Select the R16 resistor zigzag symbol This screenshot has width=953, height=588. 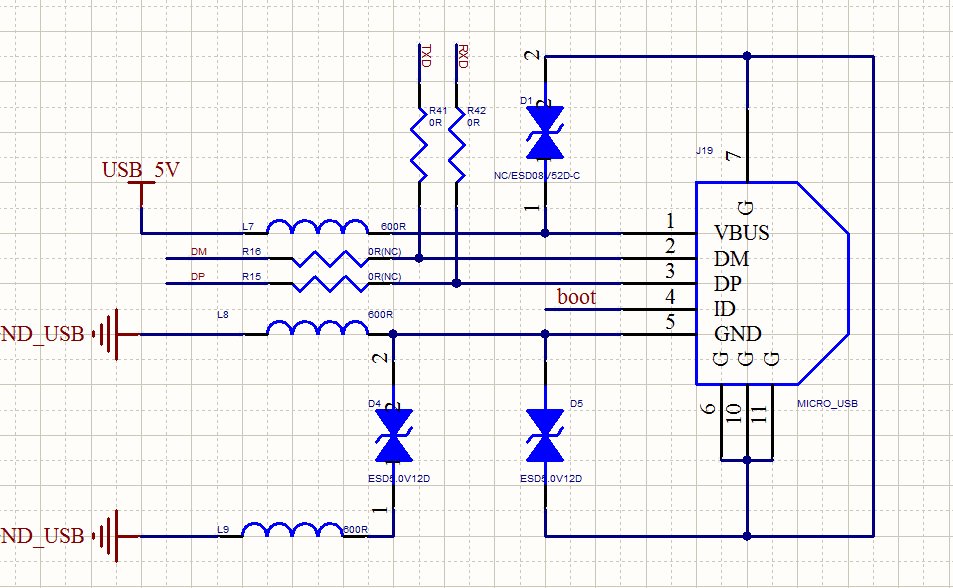point(330,258)
